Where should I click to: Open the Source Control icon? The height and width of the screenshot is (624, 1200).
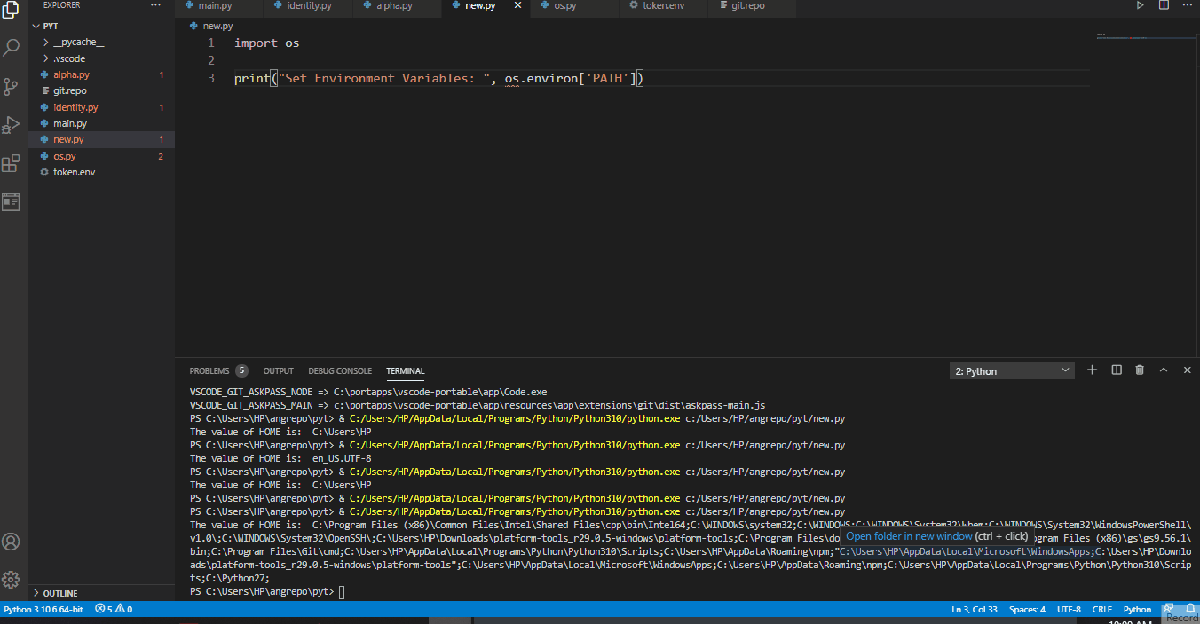(11, 85)
